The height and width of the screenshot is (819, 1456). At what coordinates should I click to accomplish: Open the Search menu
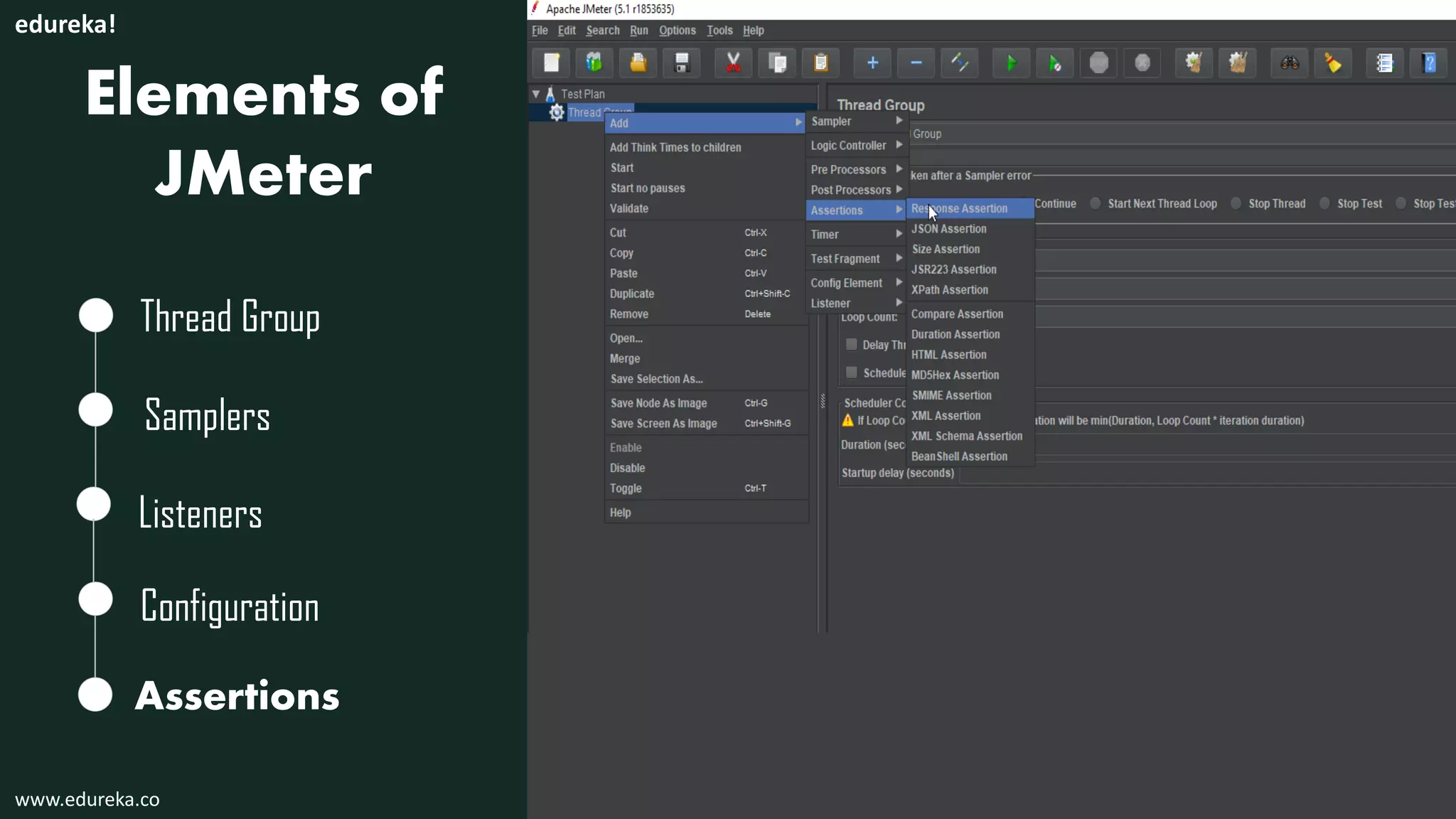(603, 31)
